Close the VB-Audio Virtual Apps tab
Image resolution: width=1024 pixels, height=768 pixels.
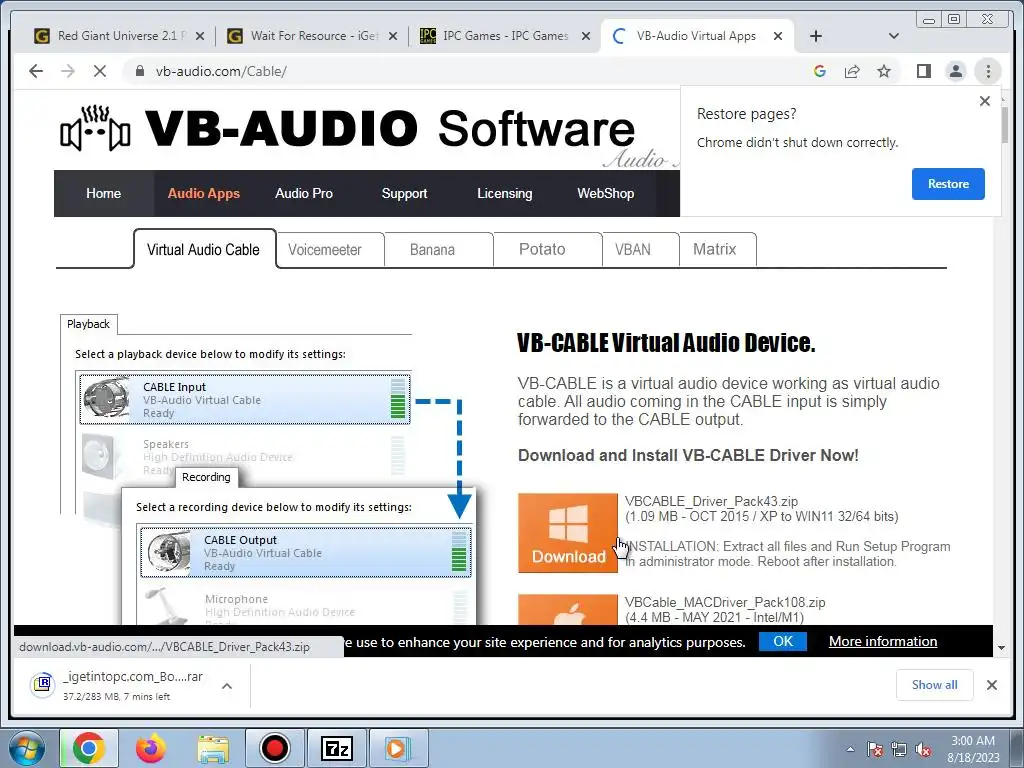coord(778,36)
